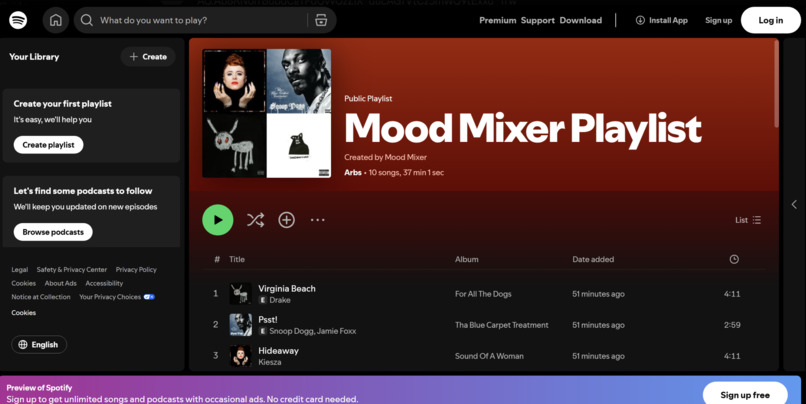Change language with English button
The image size is (806, 404).
click(39, 344)
